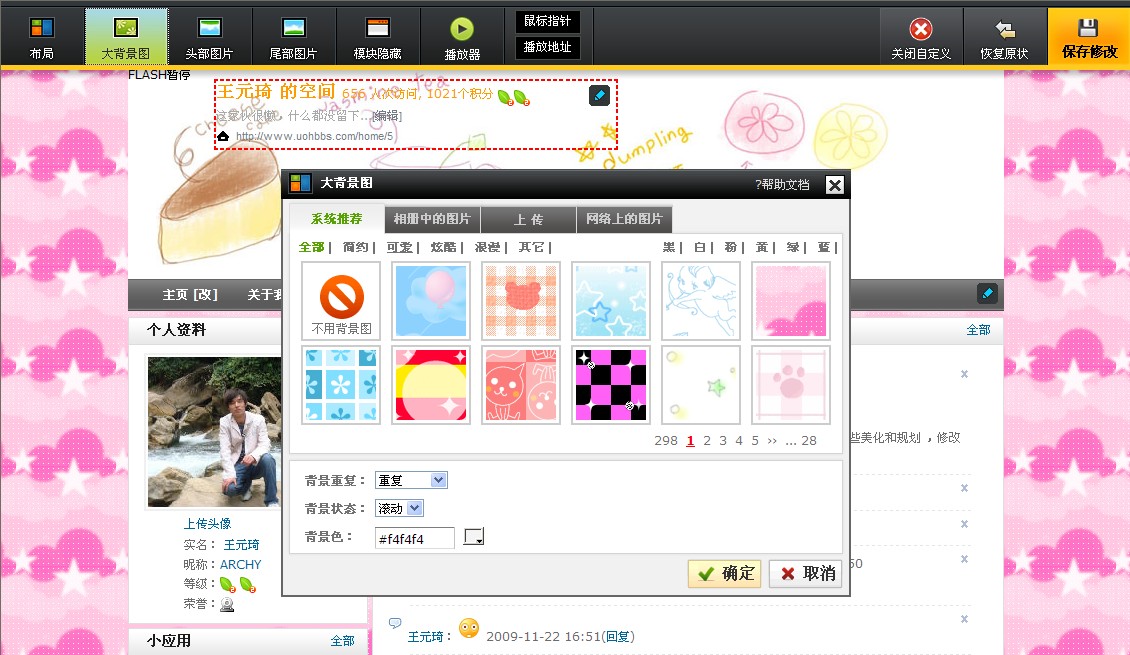Open the 布局 layout tool
The width and height of the screenshot is (1130, 655).
tap(42, 37)
